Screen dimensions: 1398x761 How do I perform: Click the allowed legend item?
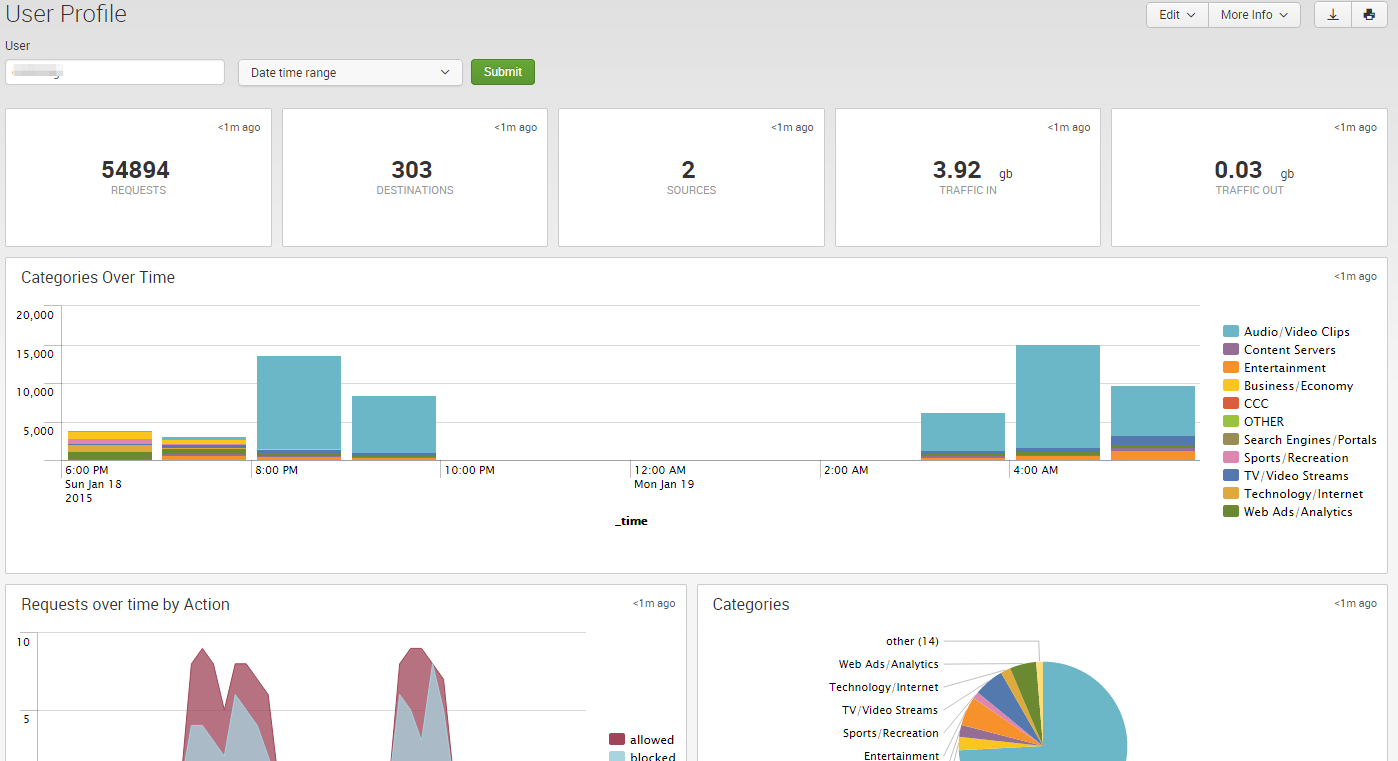click(641, 739)
